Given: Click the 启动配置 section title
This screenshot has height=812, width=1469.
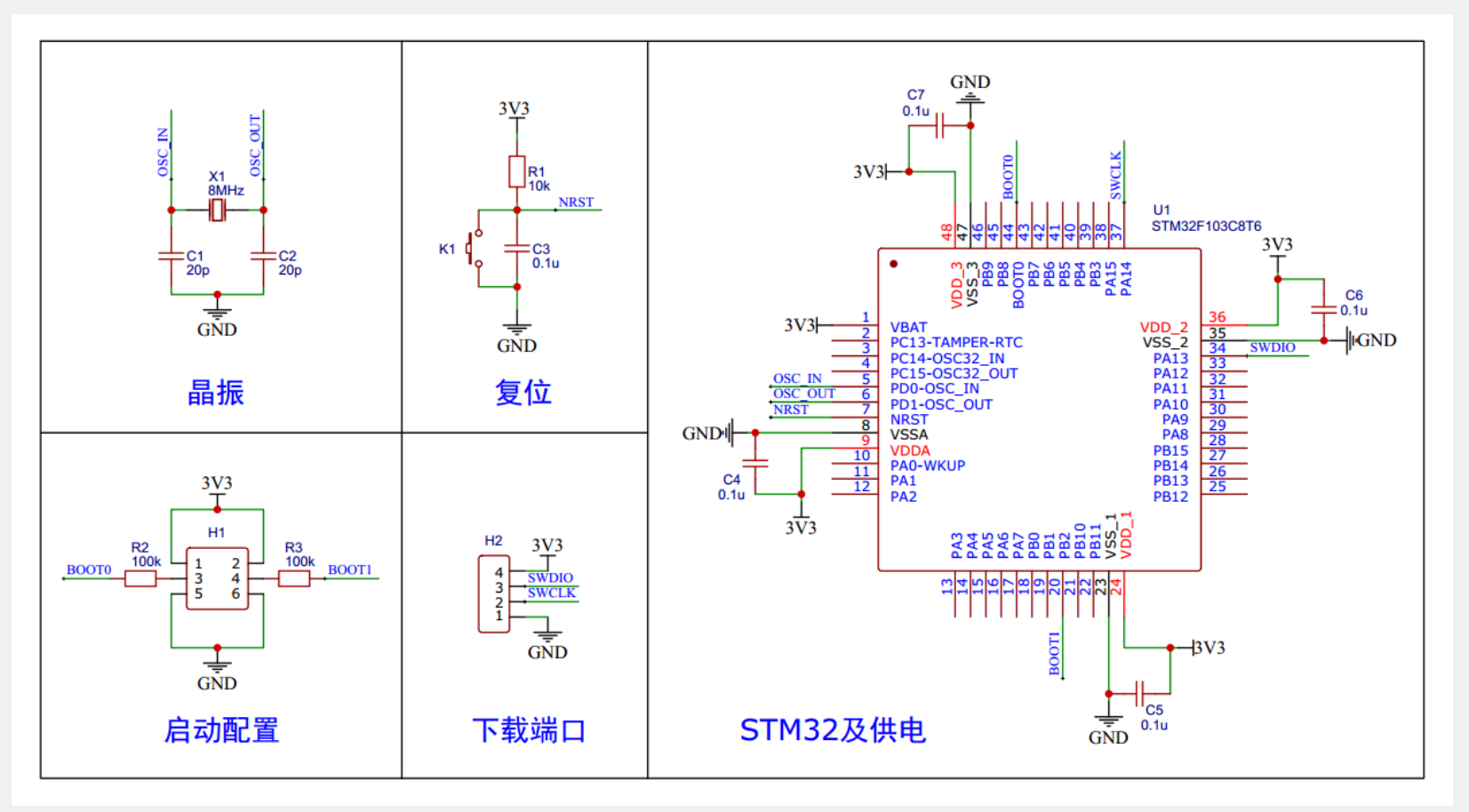Looking at the screenshot, I should tap(221, 730).
